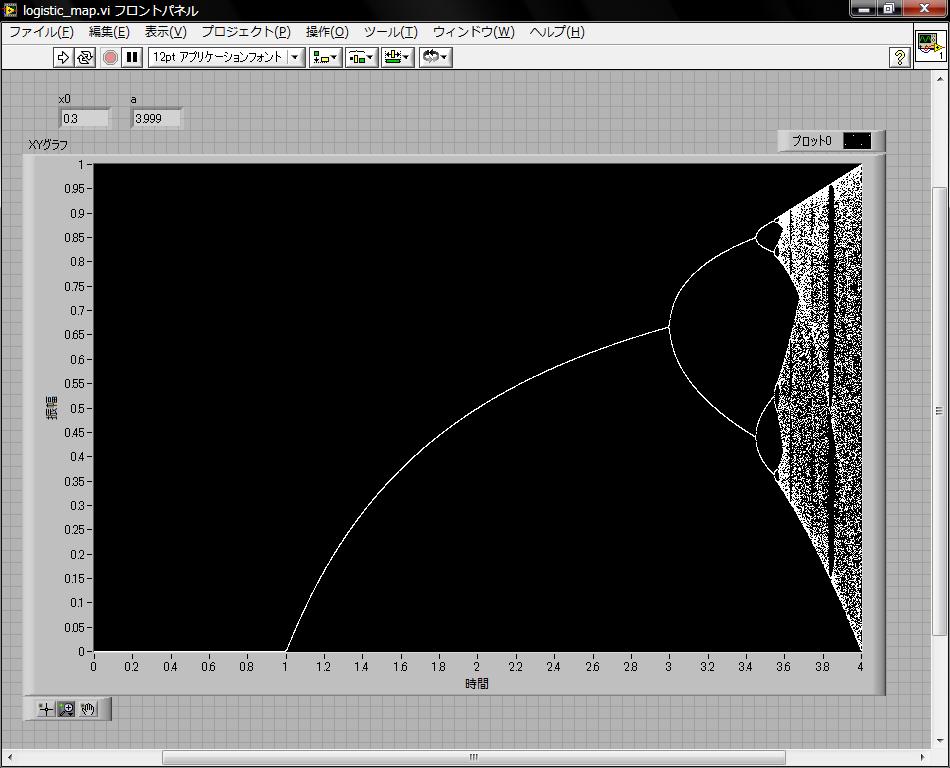Restore down the logistic_map.vi window
Viewport: 950px width, 768px height.
coord(889,9)
